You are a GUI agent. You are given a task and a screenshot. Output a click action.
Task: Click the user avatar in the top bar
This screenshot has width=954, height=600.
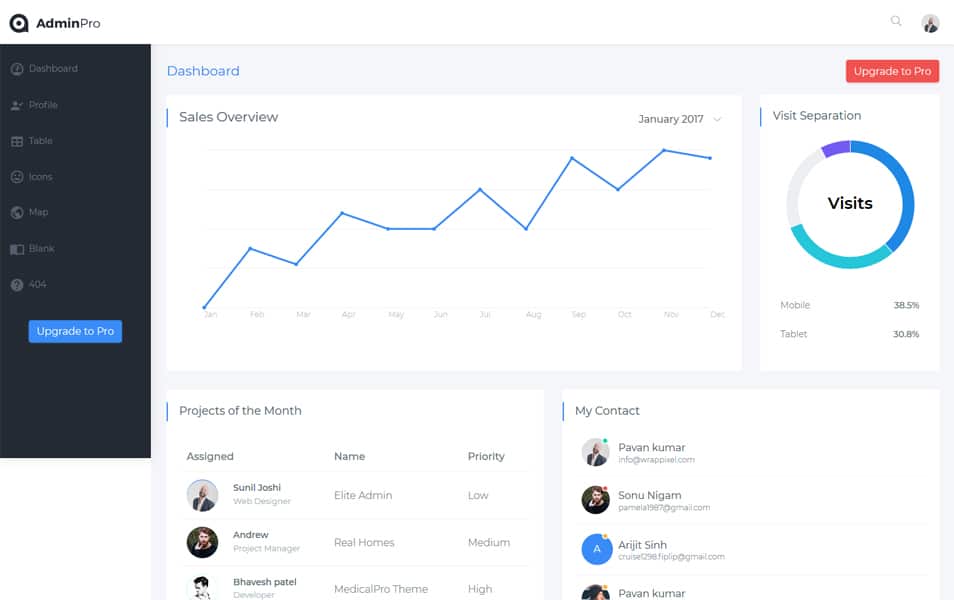[930, 22]
